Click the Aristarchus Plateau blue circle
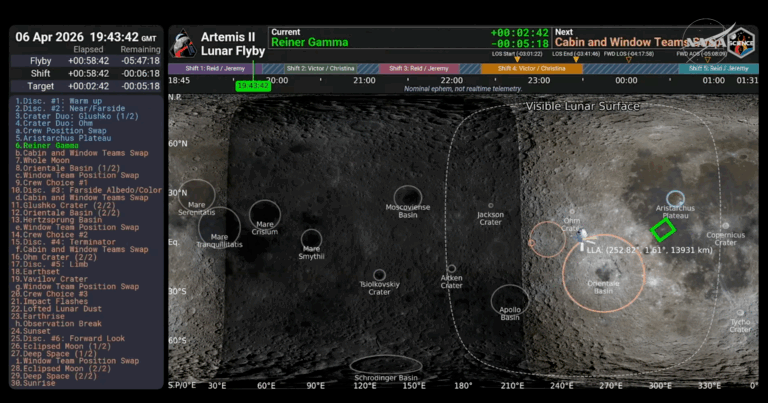The width and height of the screenshot is (768, 403). (676, 198)
